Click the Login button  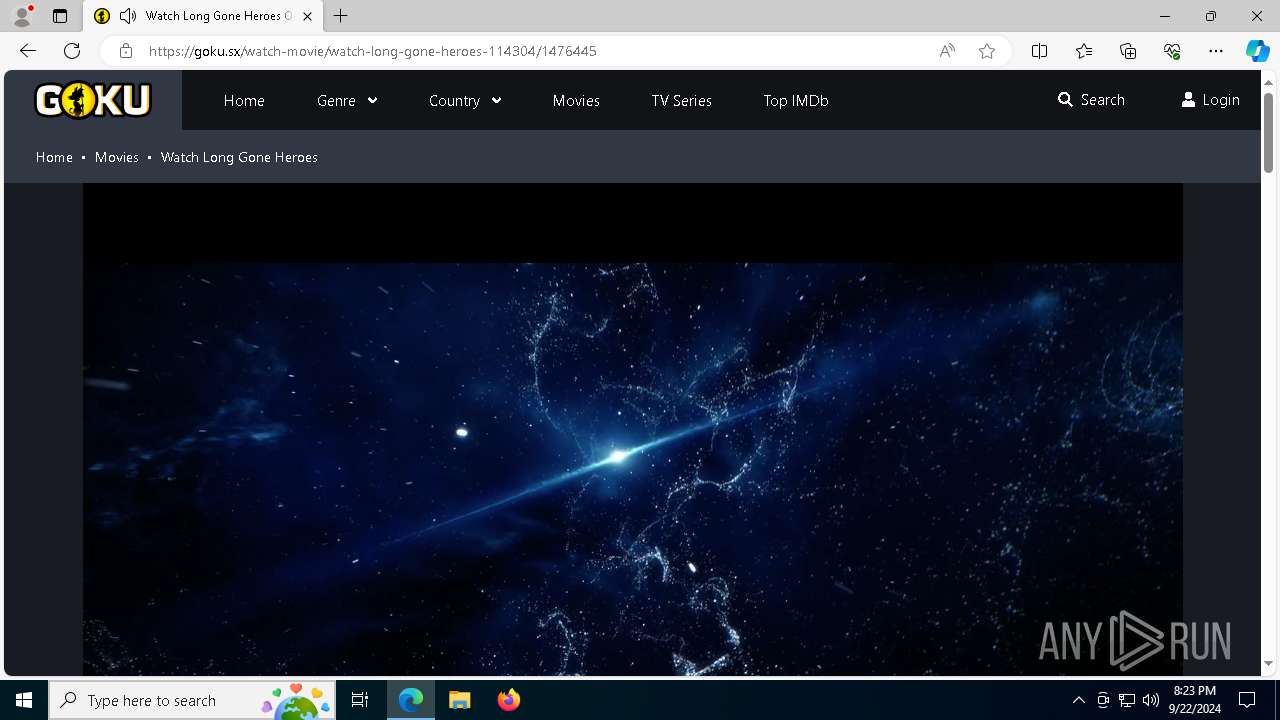point(1210,100)
